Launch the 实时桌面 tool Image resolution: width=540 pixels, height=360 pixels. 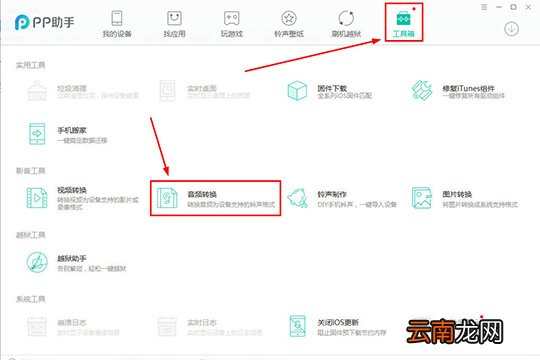coord(205,91)
